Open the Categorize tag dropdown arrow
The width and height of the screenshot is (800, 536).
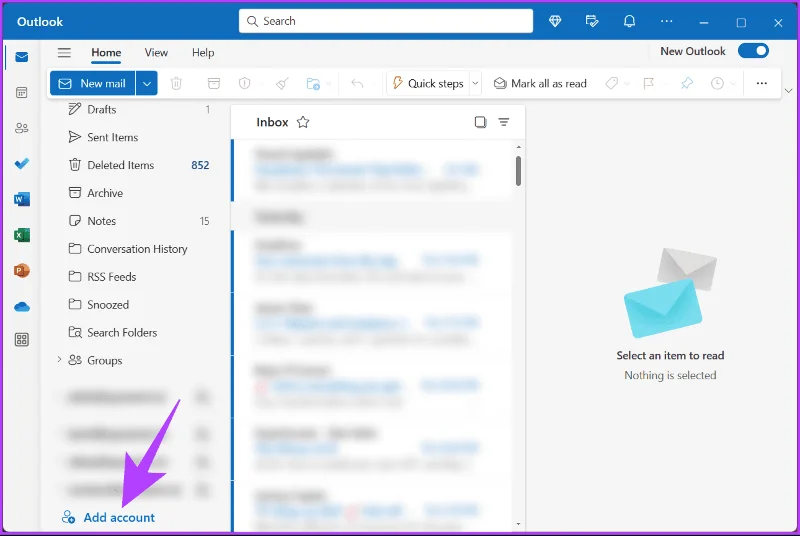[627, 83]
